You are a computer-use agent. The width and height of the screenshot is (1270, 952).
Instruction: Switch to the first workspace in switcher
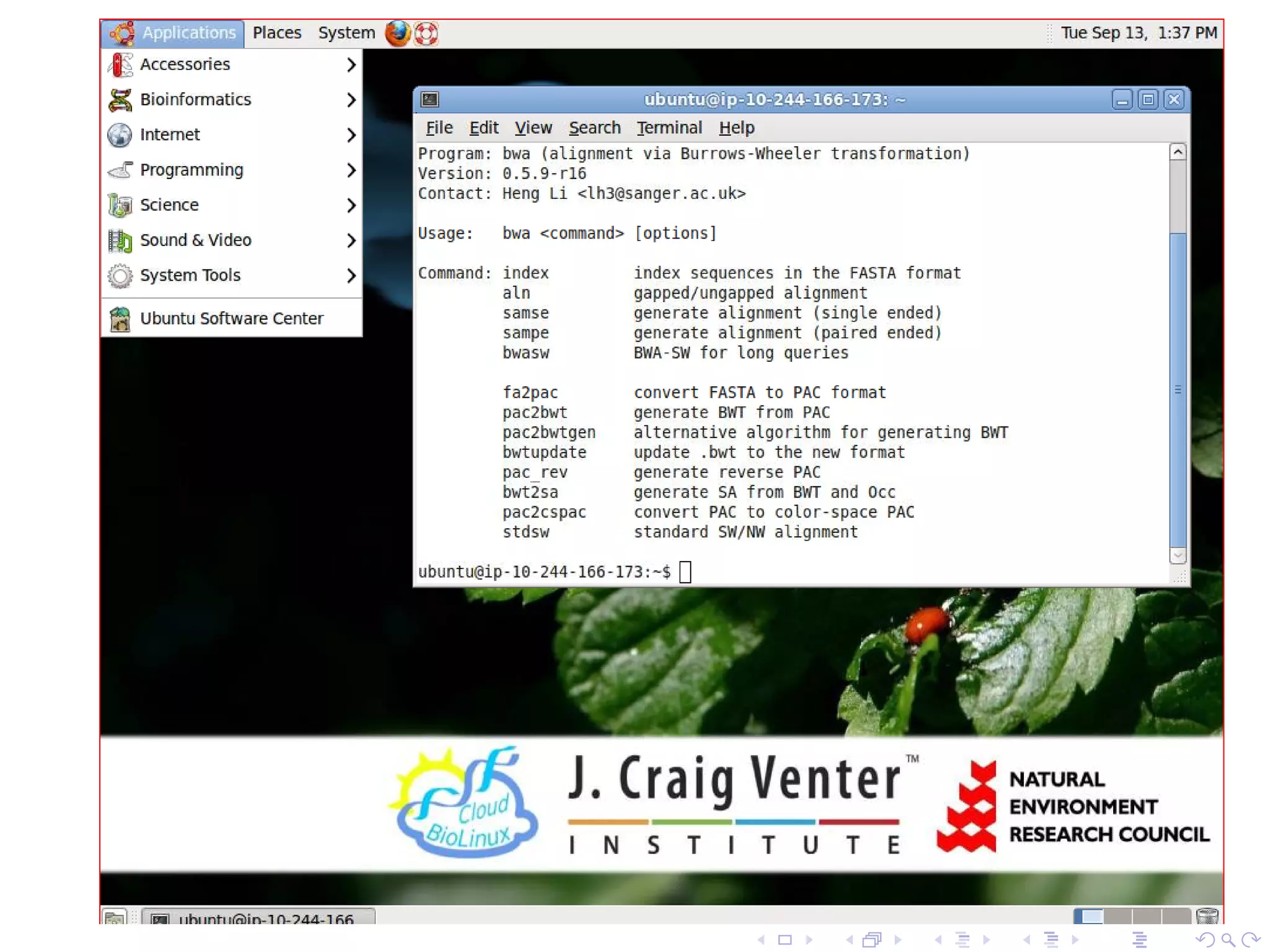tap(1088, 917)
